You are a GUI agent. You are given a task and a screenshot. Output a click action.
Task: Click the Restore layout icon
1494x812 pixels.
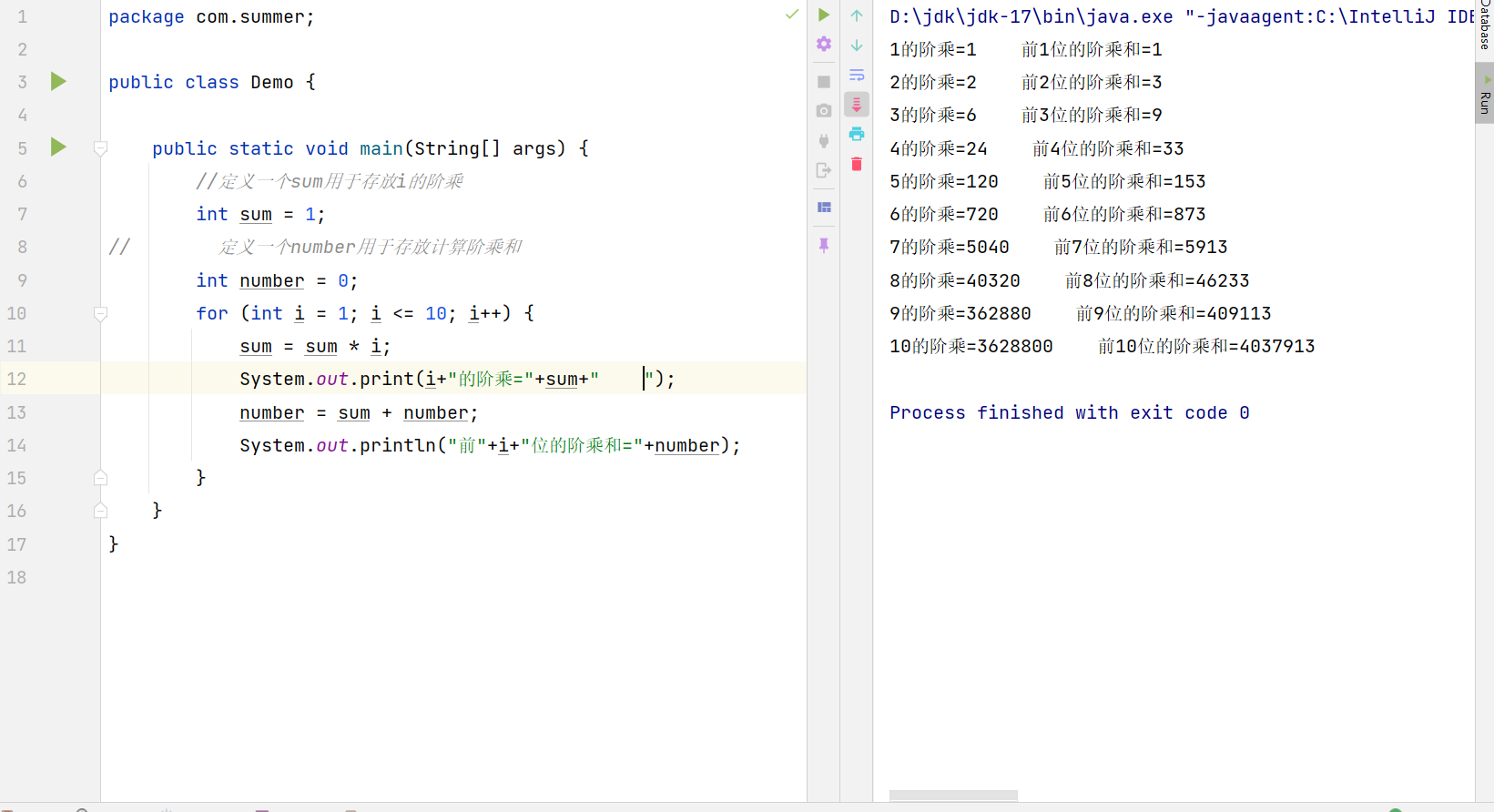[x=824, y=208]
